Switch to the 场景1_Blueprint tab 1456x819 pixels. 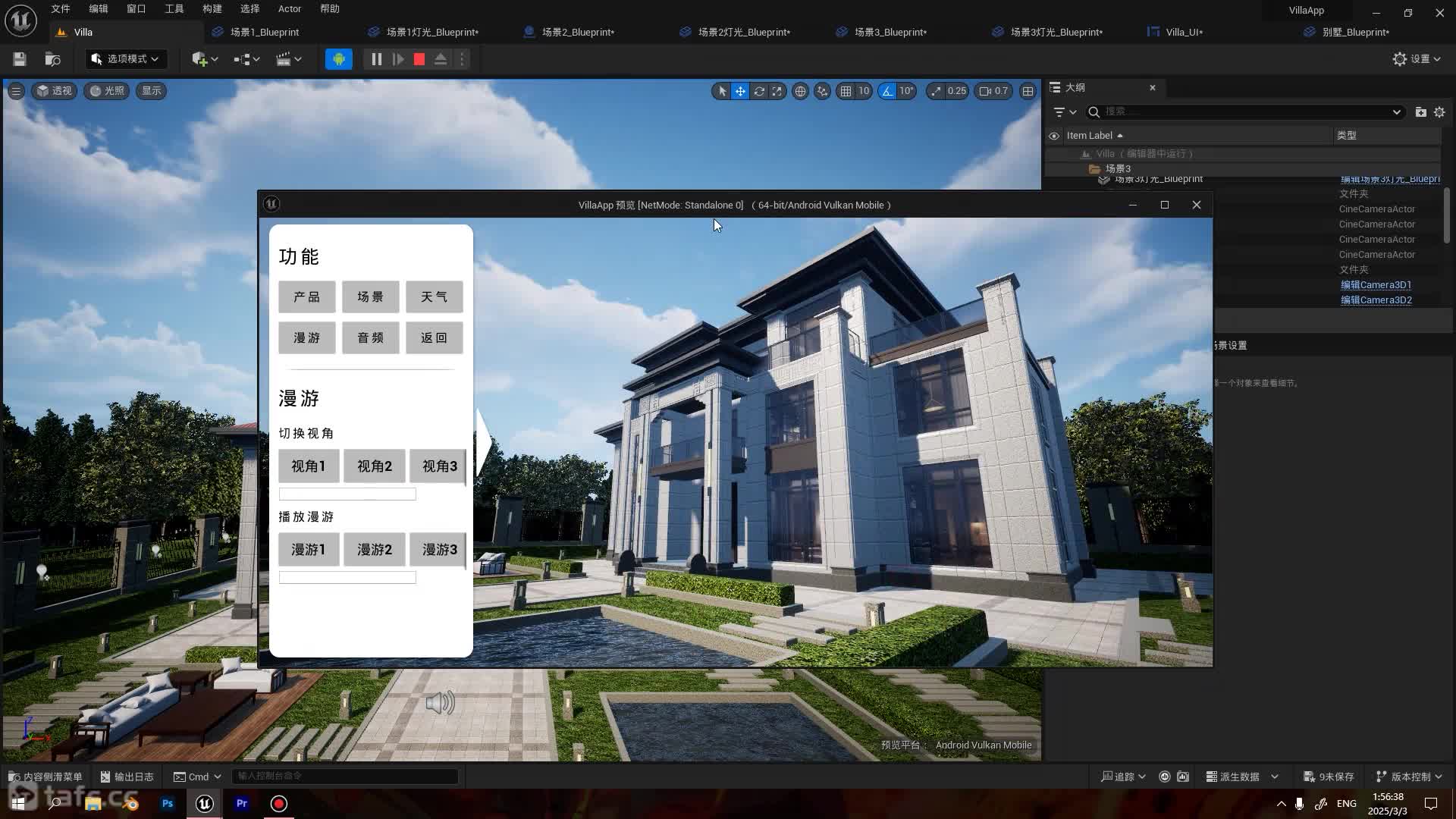click(264, 32)
